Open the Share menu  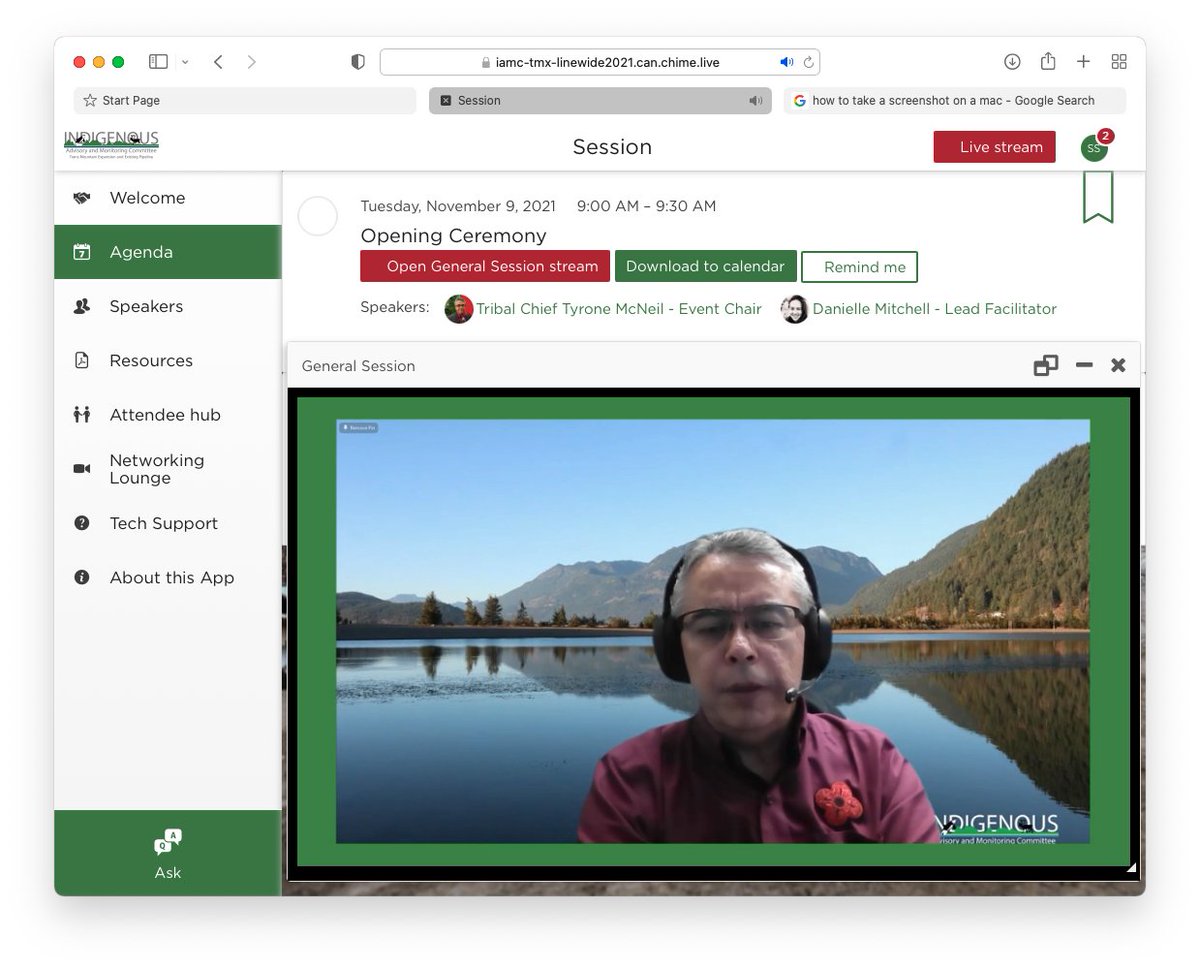click(1048, 61)
